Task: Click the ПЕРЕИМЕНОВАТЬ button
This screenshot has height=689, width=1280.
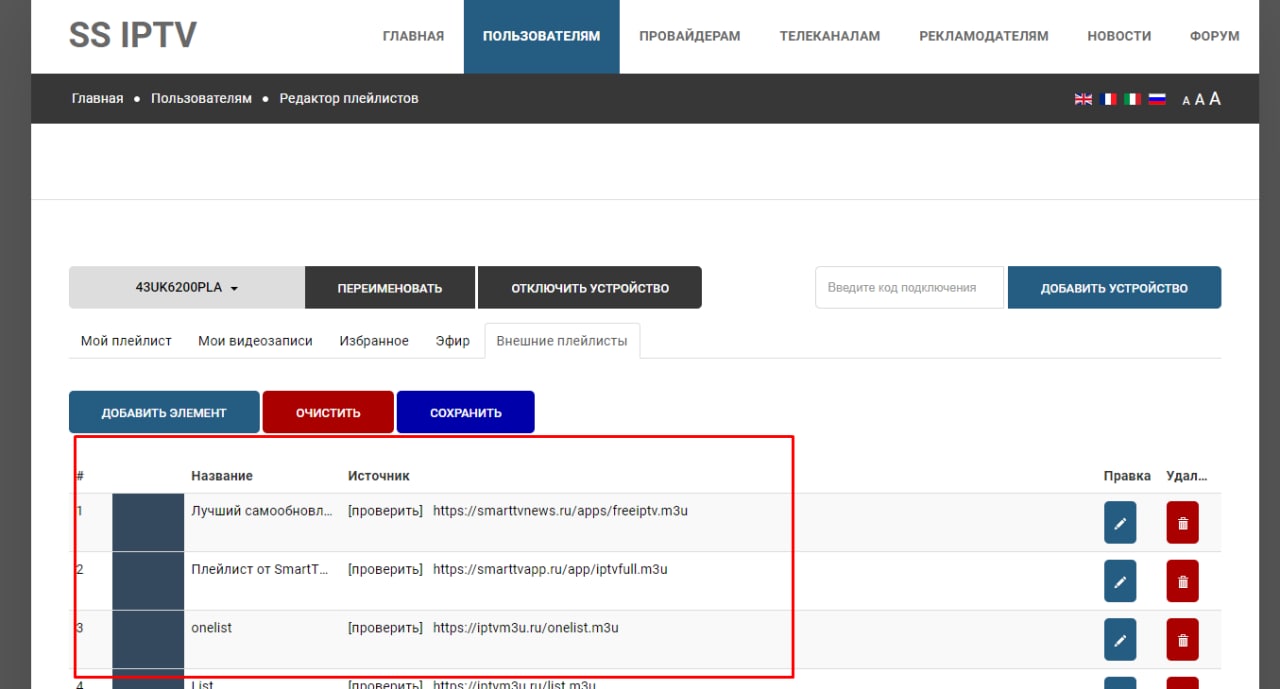Action: (x=390, y=288)
